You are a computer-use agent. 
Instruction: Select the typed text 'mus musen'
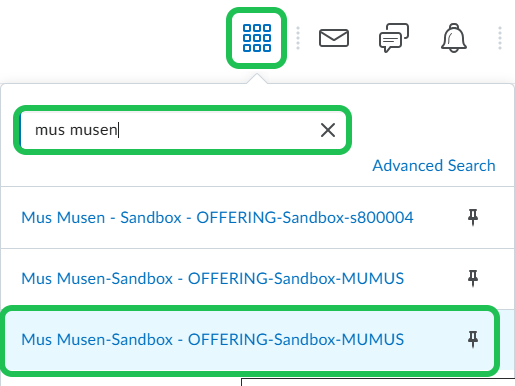pyautogui.click(x=76, y=130)
